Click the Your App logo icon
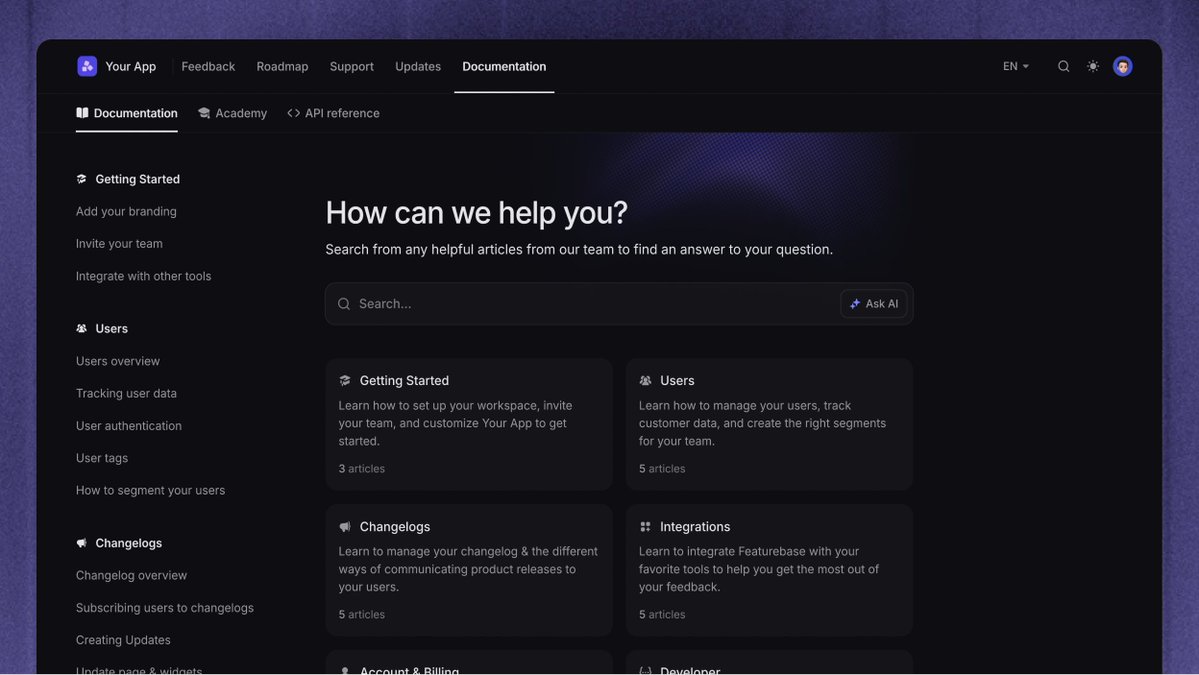The image size is (1199, 675). click(87, 67)
